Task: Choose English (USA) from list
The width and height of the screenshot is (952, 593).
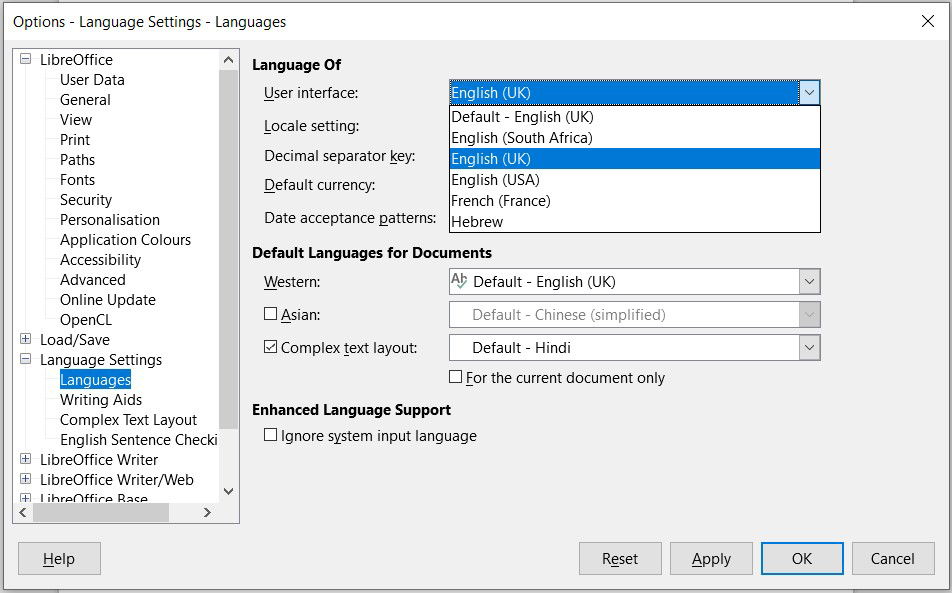Action: [x=634, y=180]
